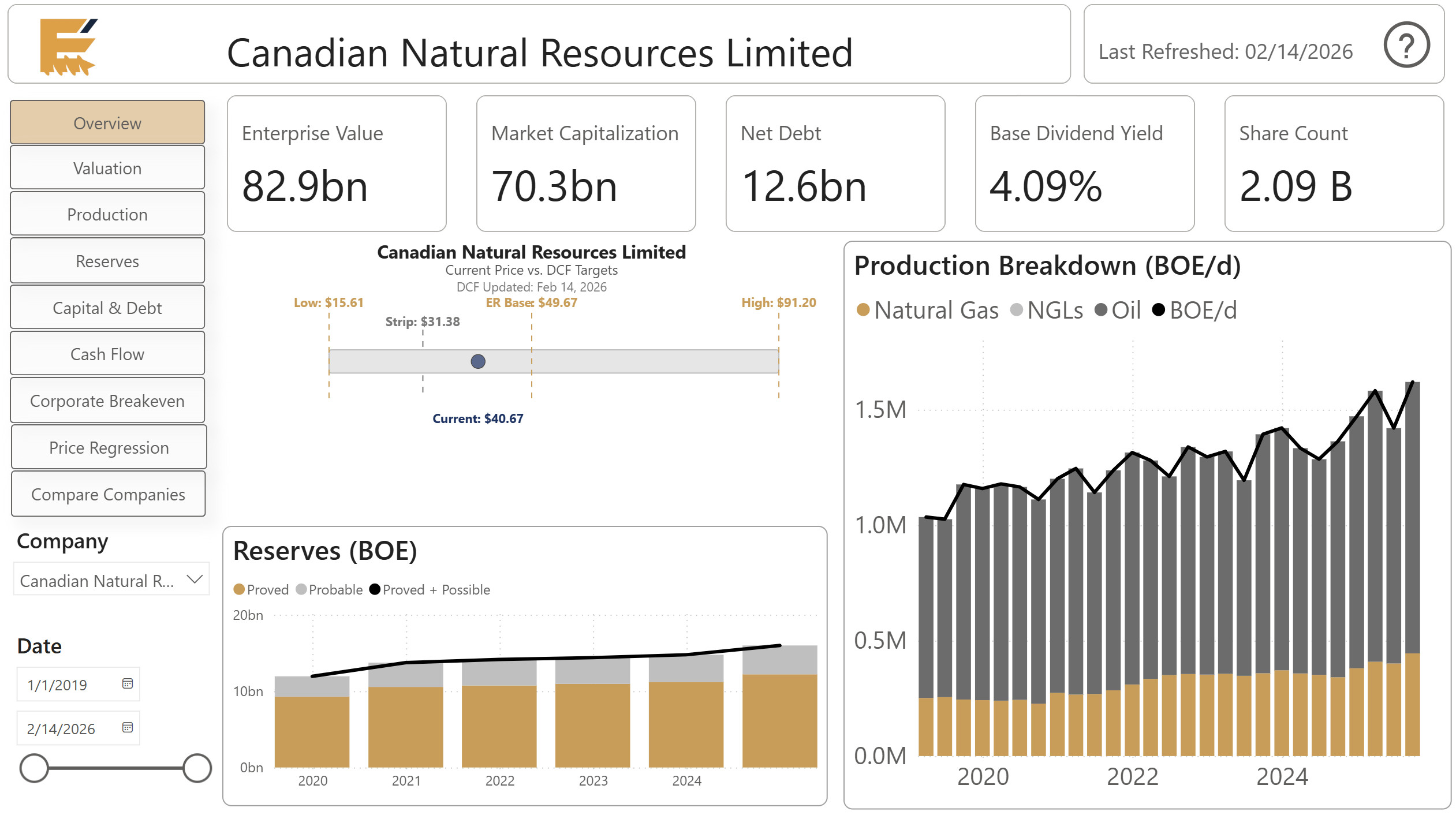
Task: Open the Cash Flow page
Action: point(107,353)
